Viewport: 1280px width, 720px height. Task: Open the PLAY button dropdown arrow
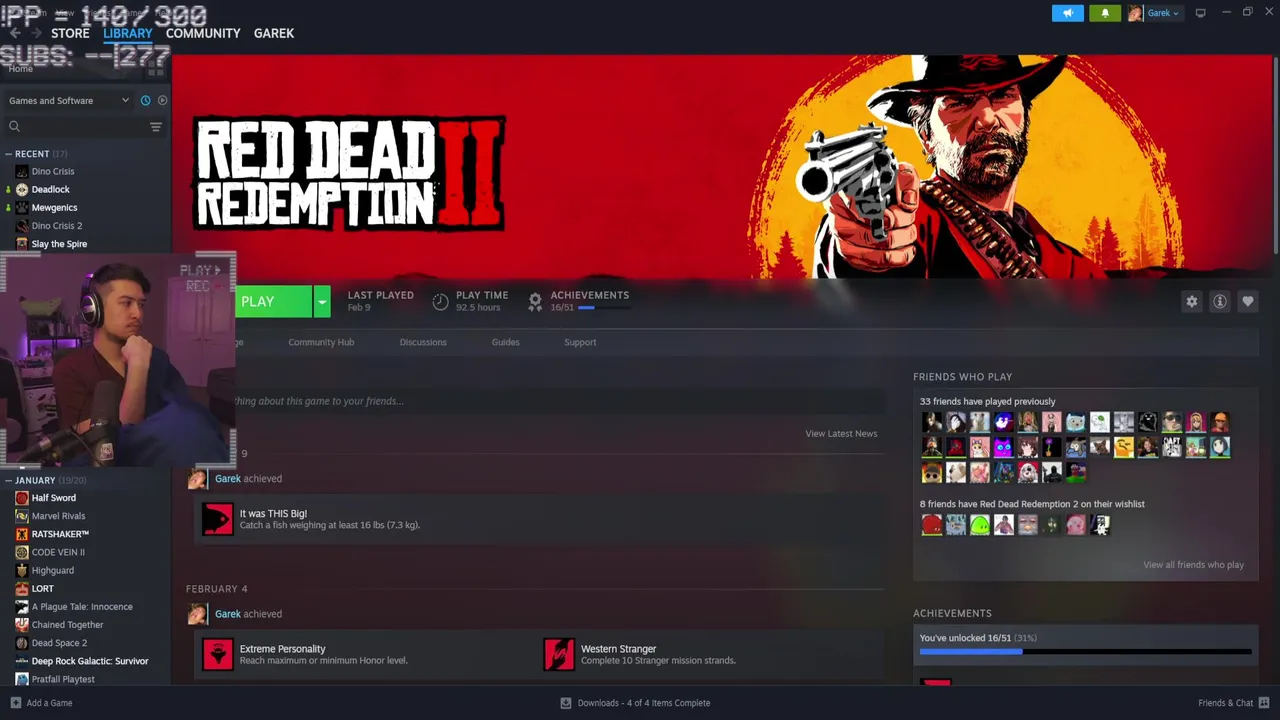coord(322,301)
